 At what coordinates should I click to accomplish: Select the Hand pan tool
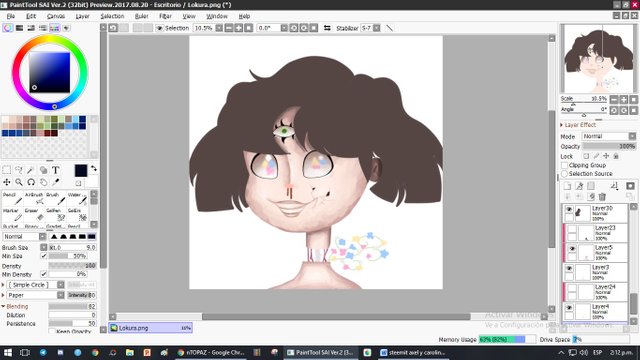43,182
